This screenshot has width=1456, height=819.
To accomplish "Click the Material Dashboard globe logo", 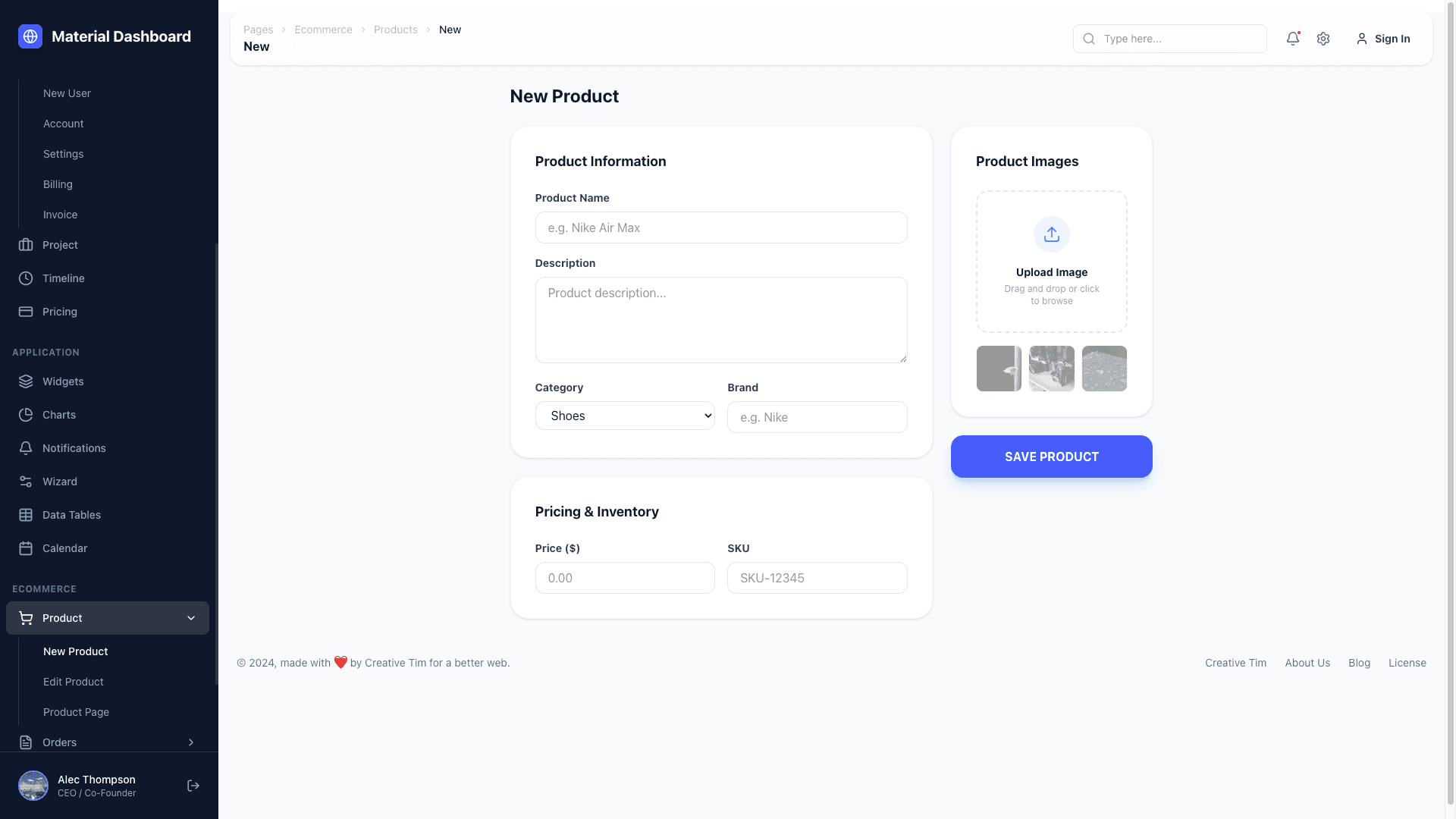I will [30, 36].
